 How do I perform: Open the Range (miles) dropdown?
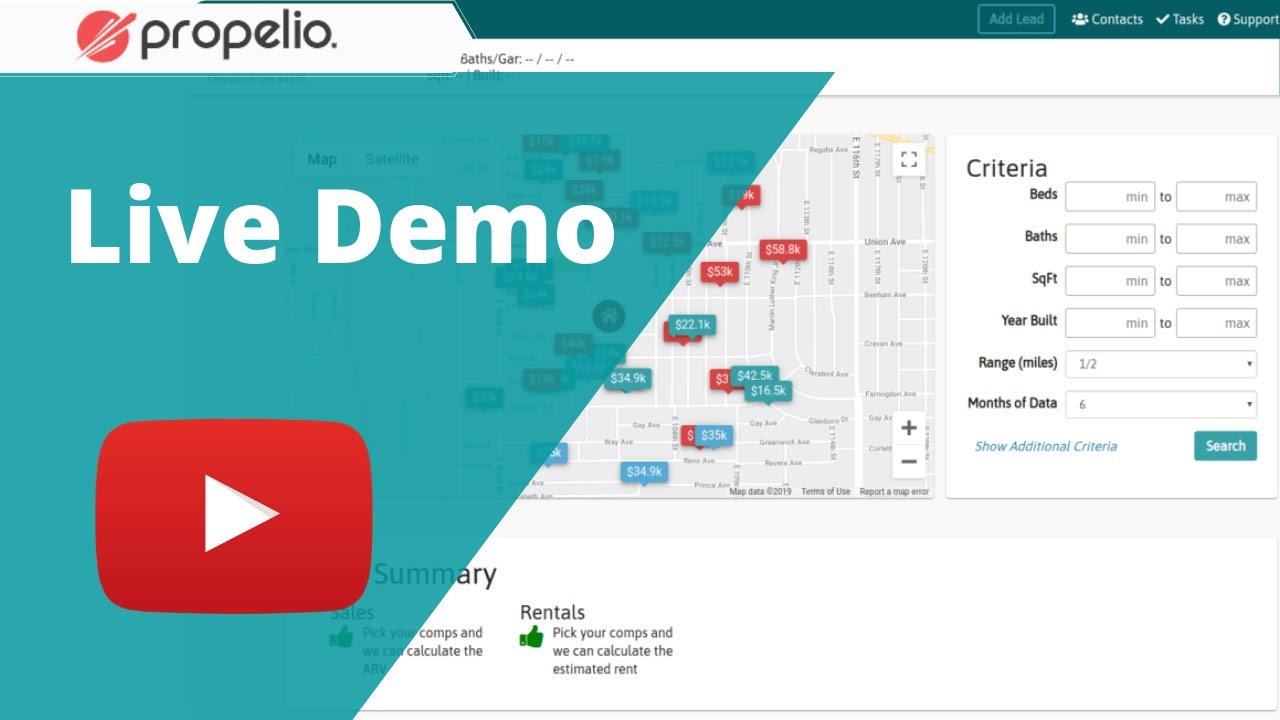pyautogui.click(x=1161, y=364)
